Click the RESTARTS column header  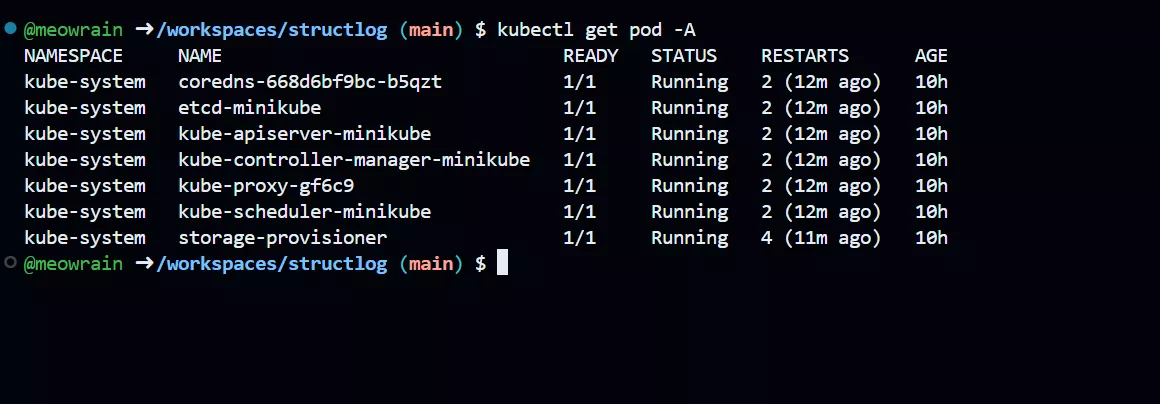click(804, 56)
